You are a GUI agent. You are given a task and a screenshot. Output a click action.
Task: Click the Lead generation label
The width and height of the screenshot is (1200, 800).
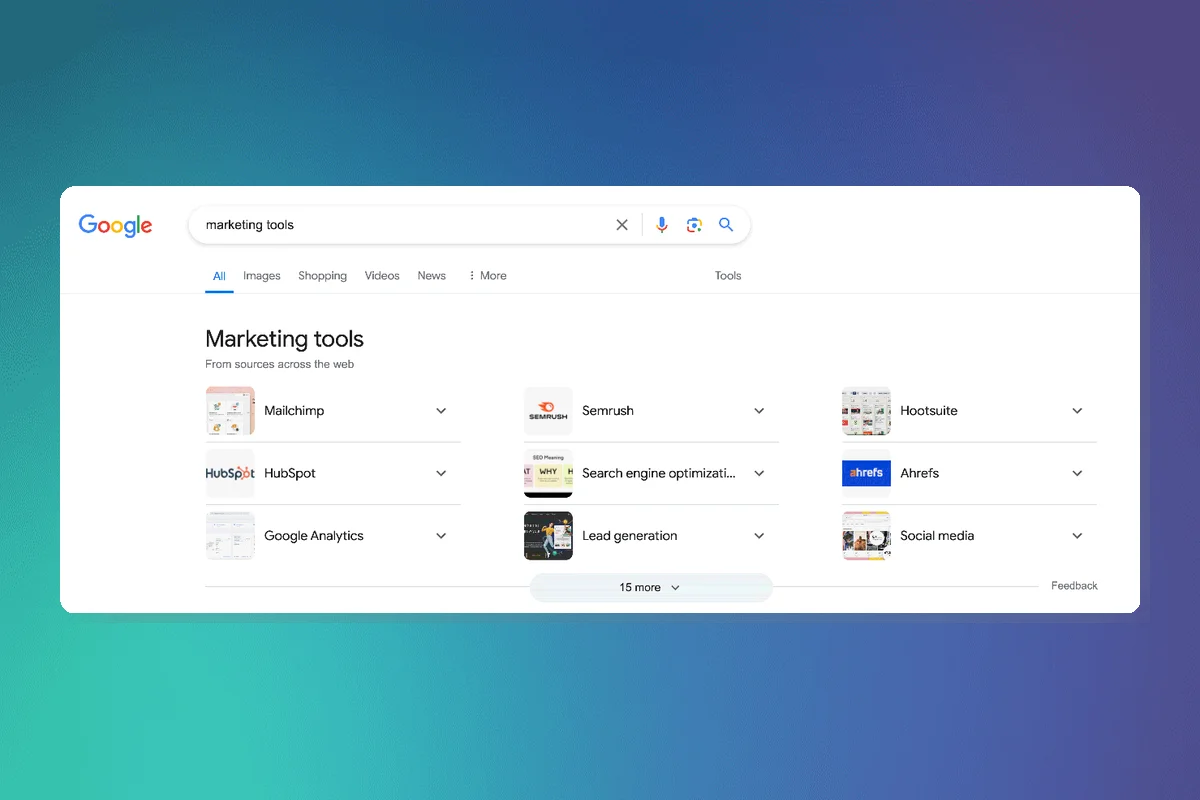pyautogui.click(x=630, y=536)
